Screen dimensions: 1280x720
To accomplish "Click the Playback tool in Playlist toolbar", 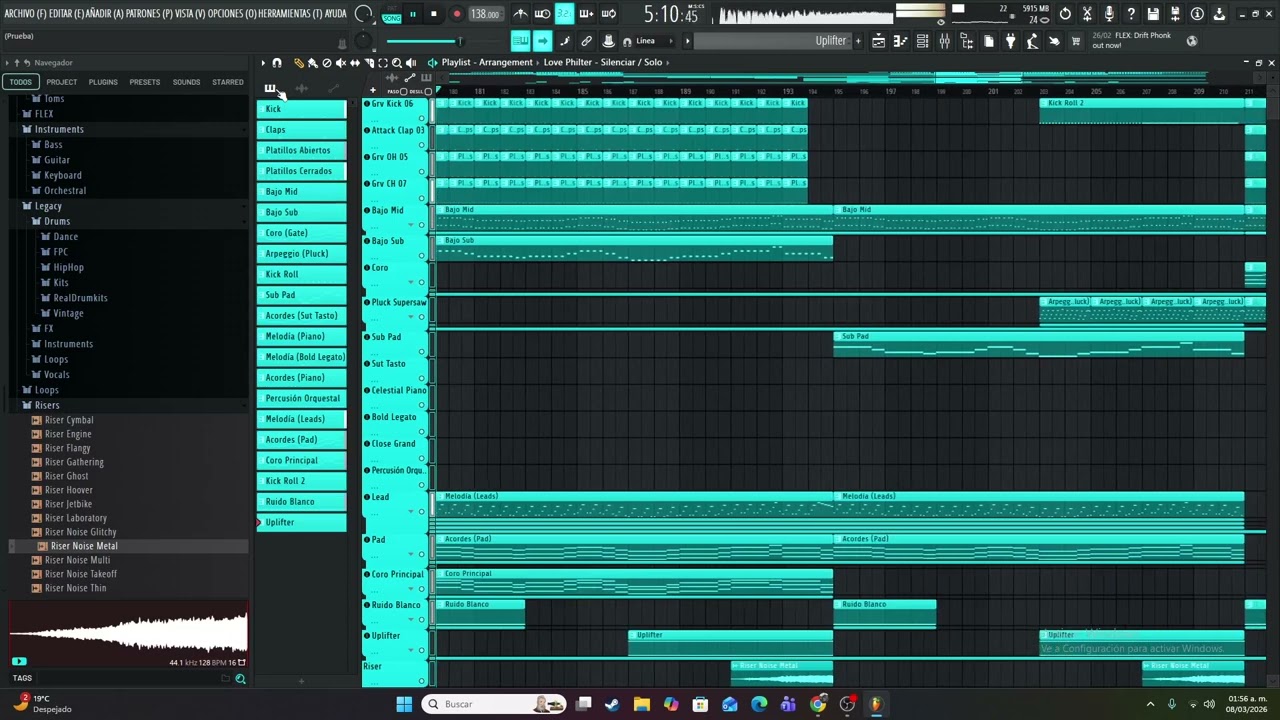I will 411,63.
